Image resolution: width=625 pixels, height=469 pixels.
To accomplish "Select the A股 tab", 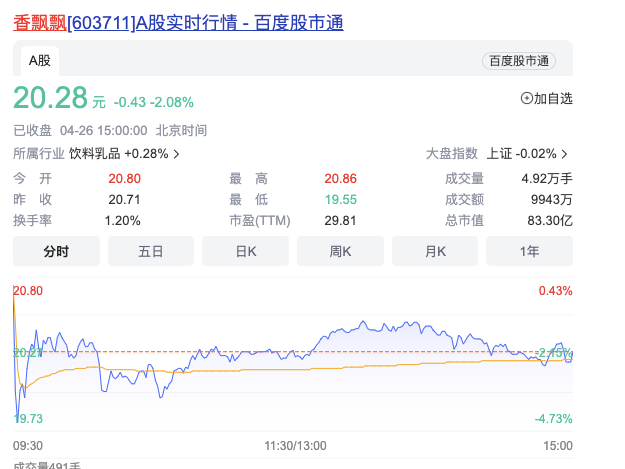I will click(40, 60).
